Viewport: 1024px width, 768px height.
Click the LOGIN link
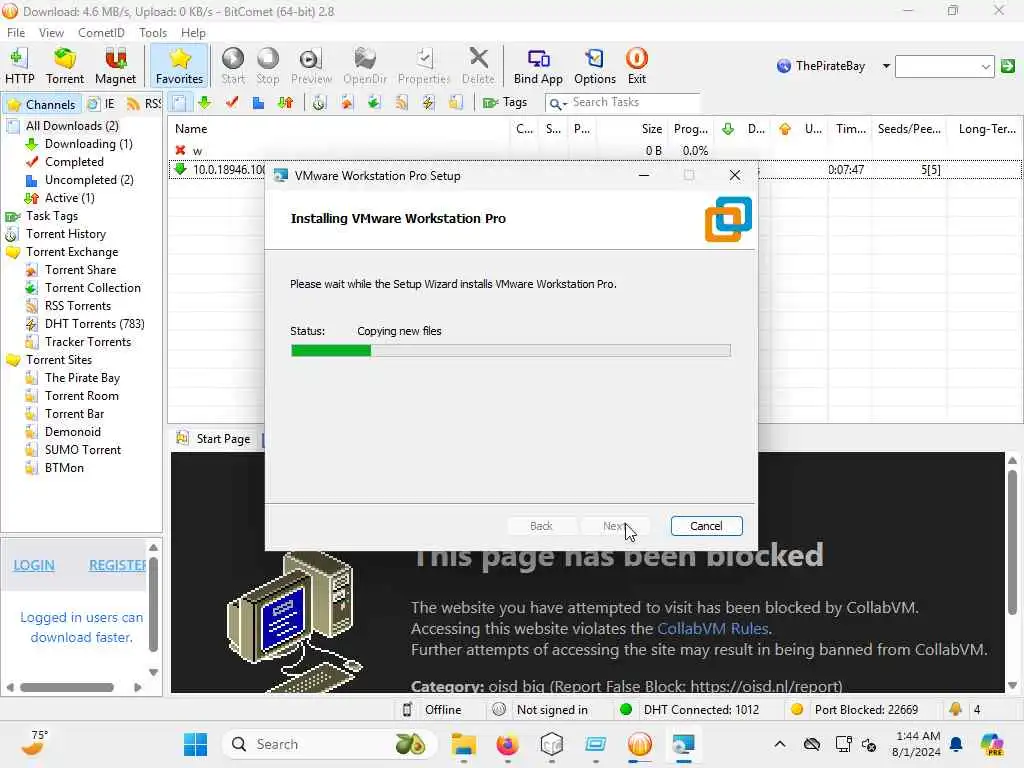tap(34, 566)
